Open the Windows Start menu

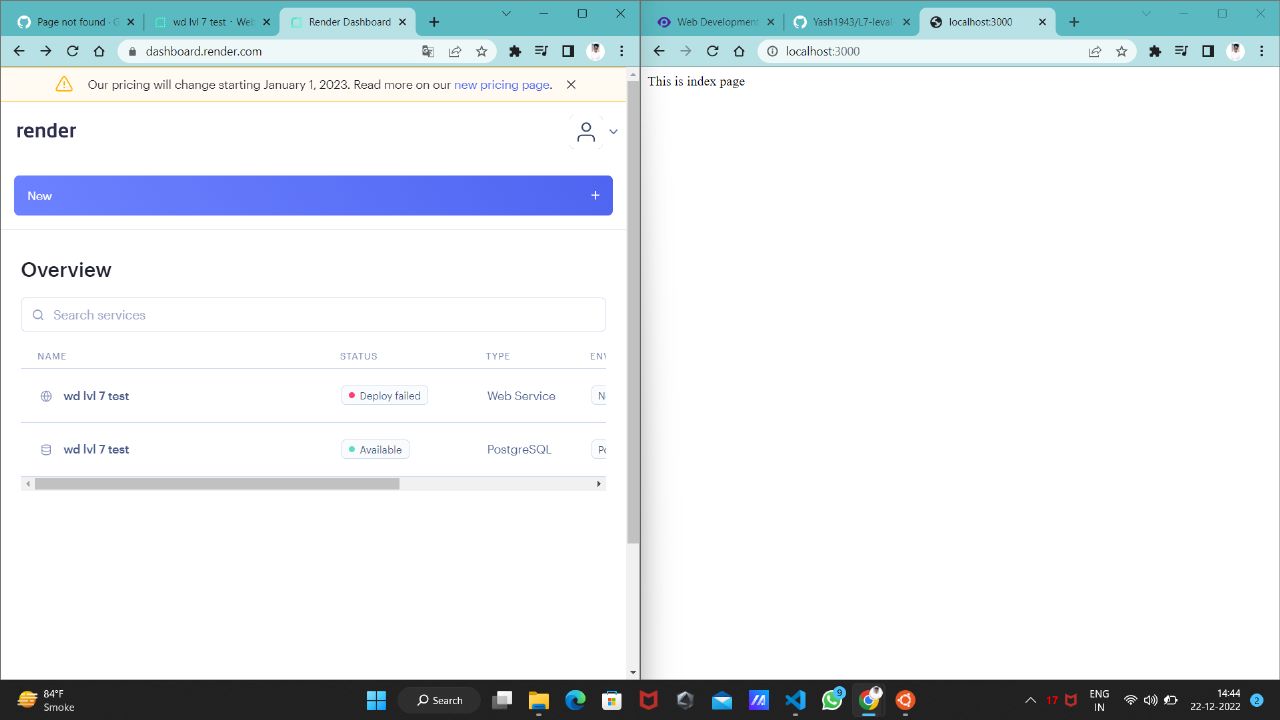point(376,700)
